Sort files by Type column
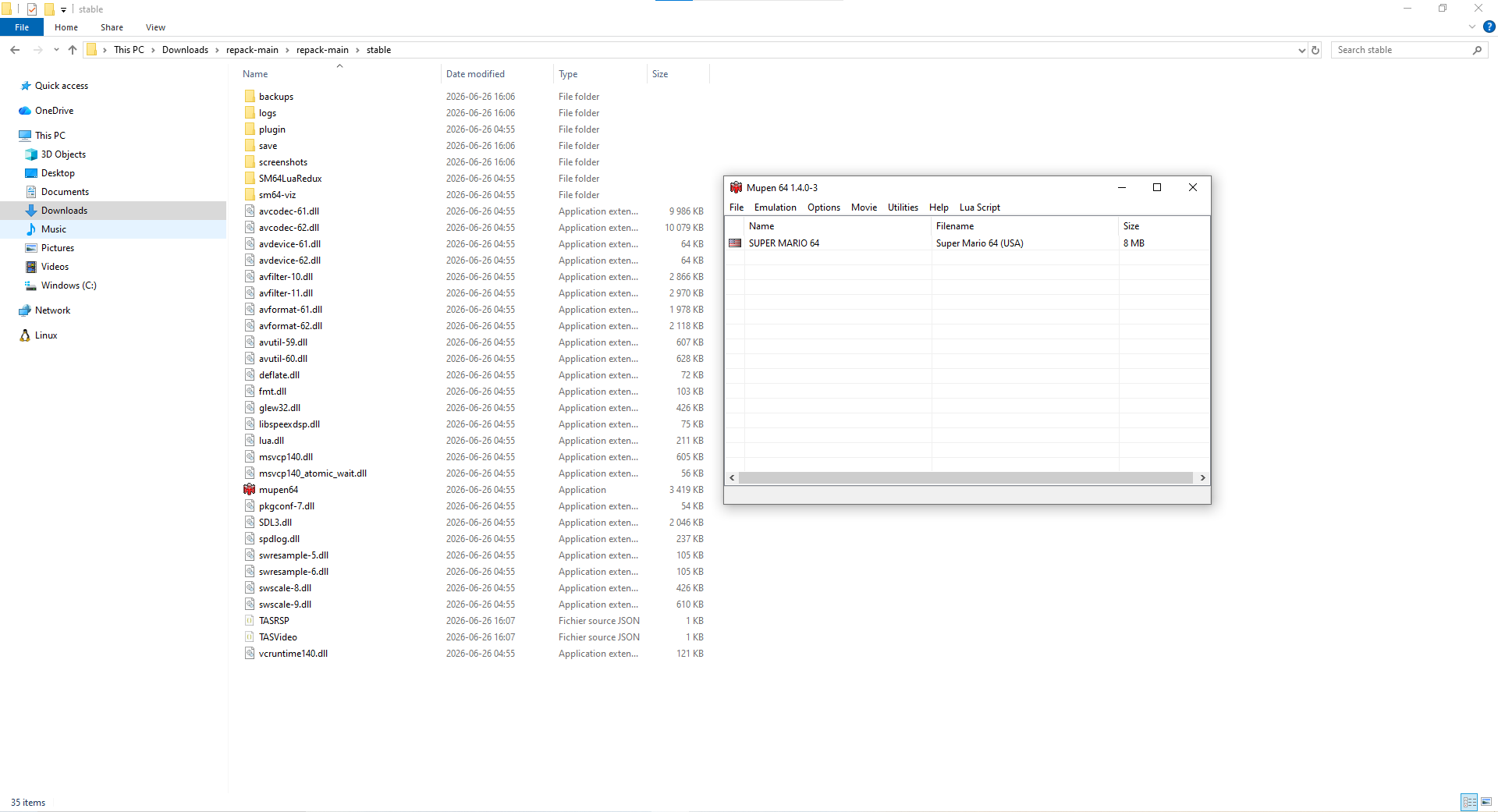Image resolution: width=1498 pixels, height=812 pixels. (x=601, y=74)
